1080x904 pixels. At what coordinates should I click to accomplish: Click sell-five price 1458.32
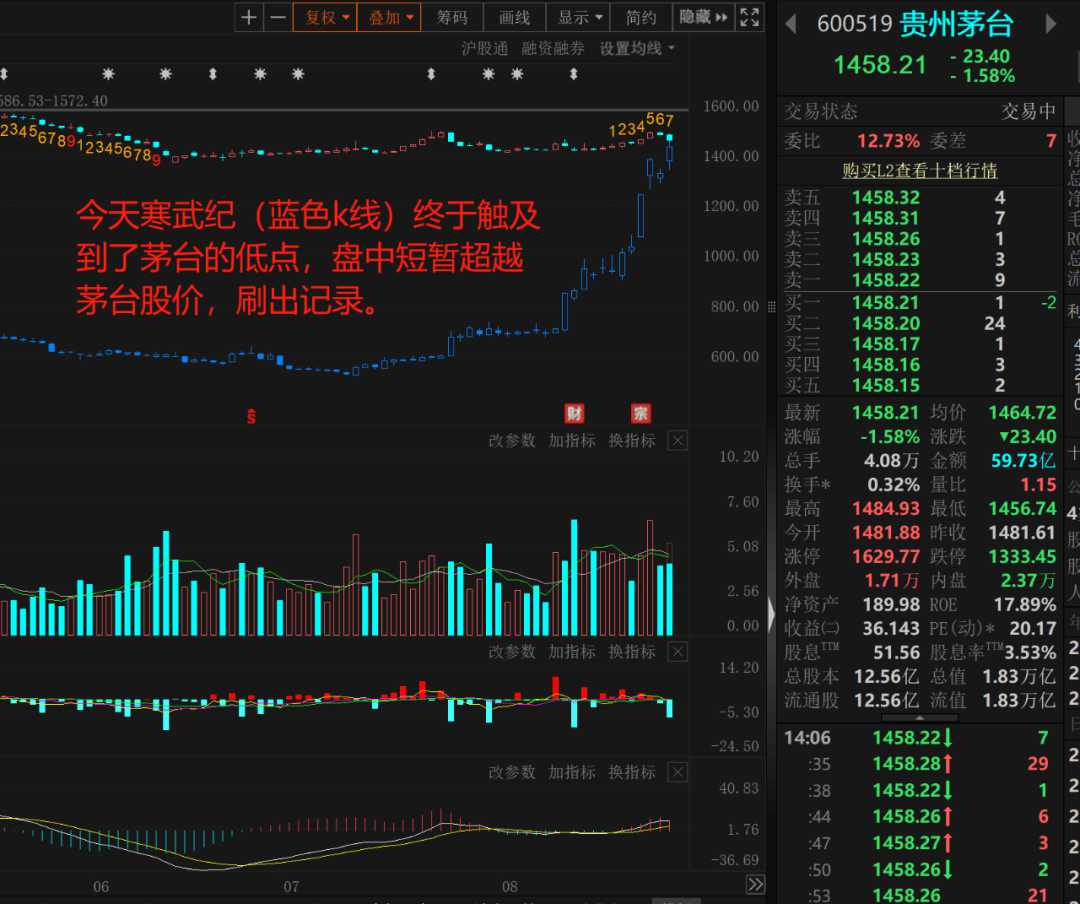[x=886, y=198]
